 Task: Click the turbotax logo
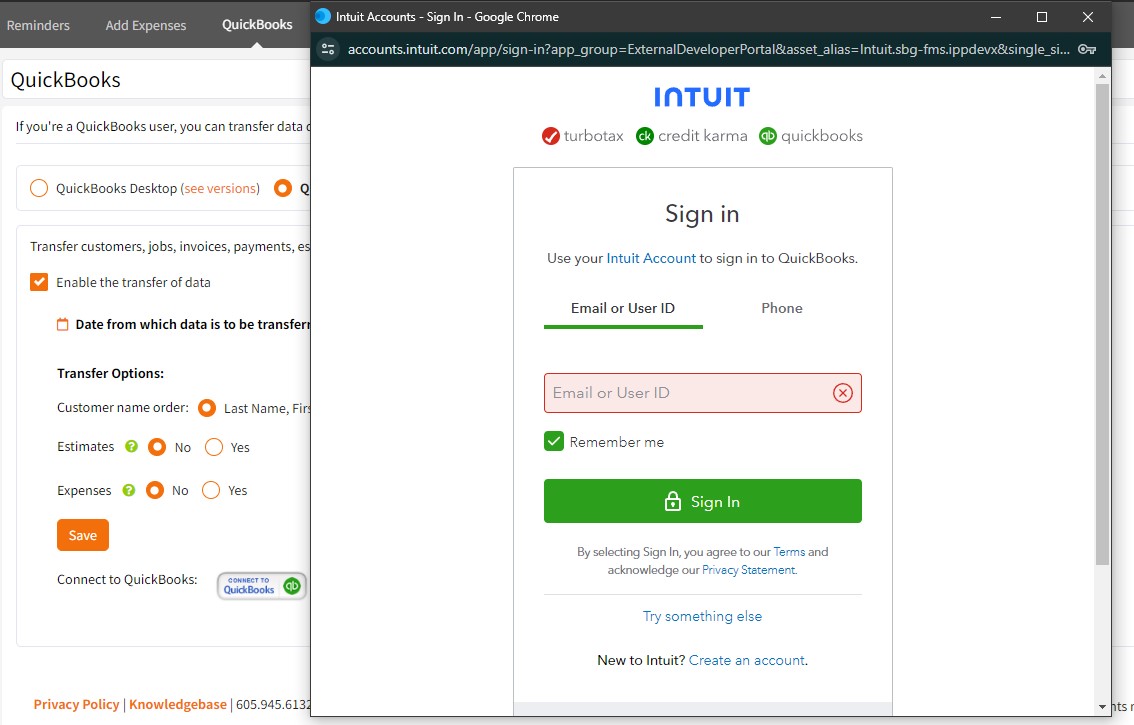point(582,136)
